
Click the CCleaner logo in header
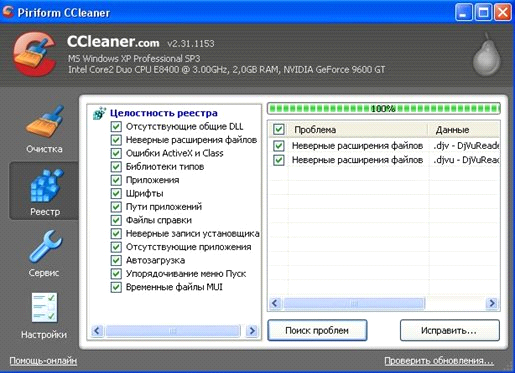click(34, 54)
